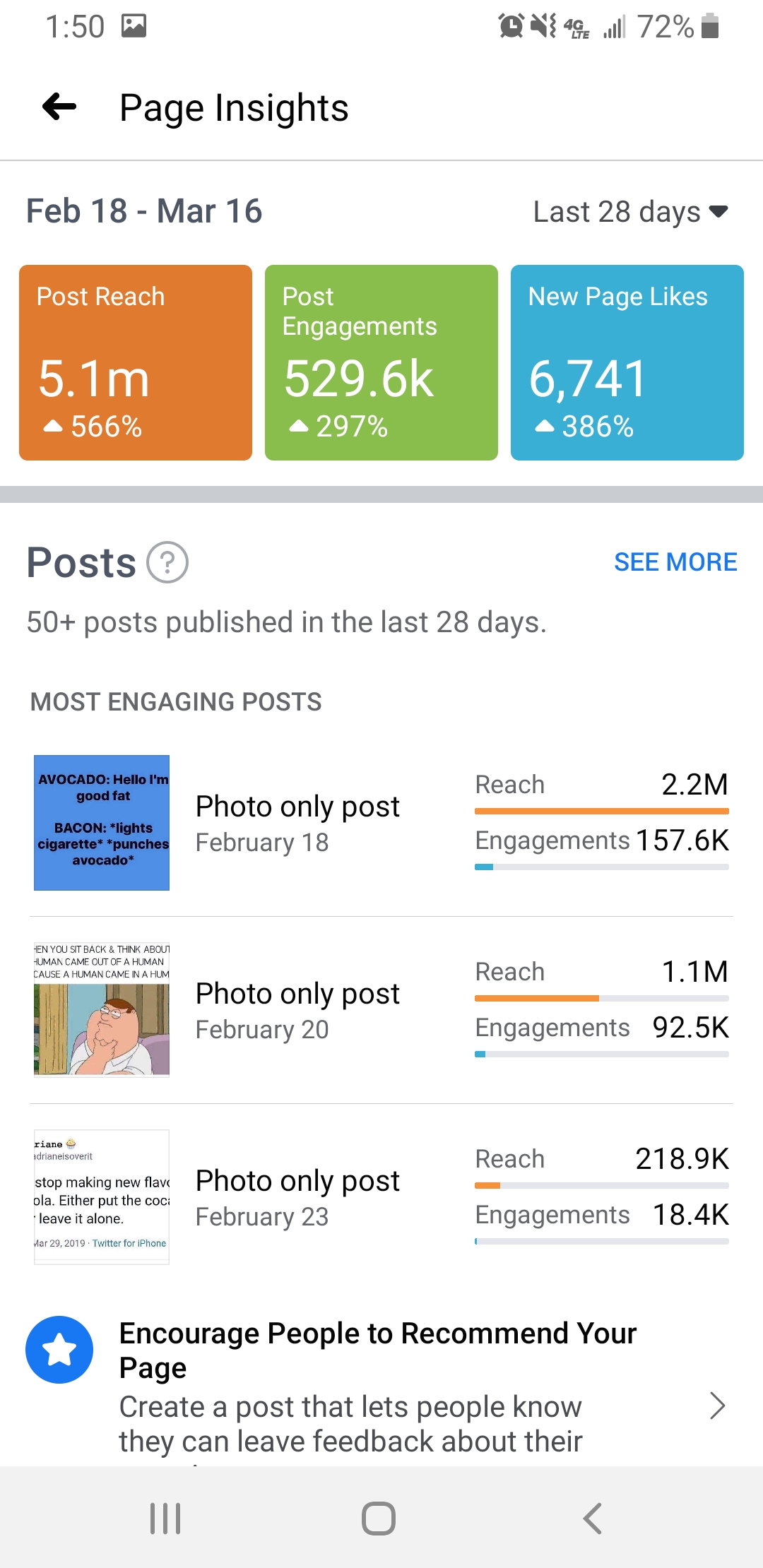Open the Post Reach 5.1m card
The height and width of the screenshot is (1568, 763).
(x=136, y=362)
